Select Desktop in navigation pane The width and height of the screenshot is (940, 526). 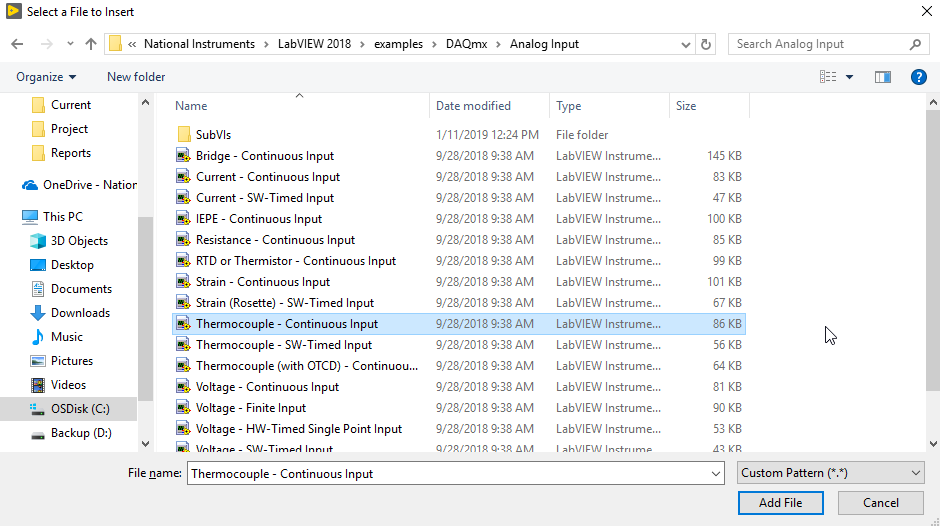point(72,264)
